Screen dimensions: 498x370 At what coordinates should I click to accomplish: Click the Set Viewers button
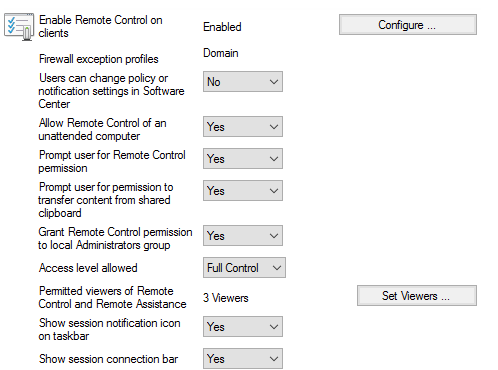[417, 296]
